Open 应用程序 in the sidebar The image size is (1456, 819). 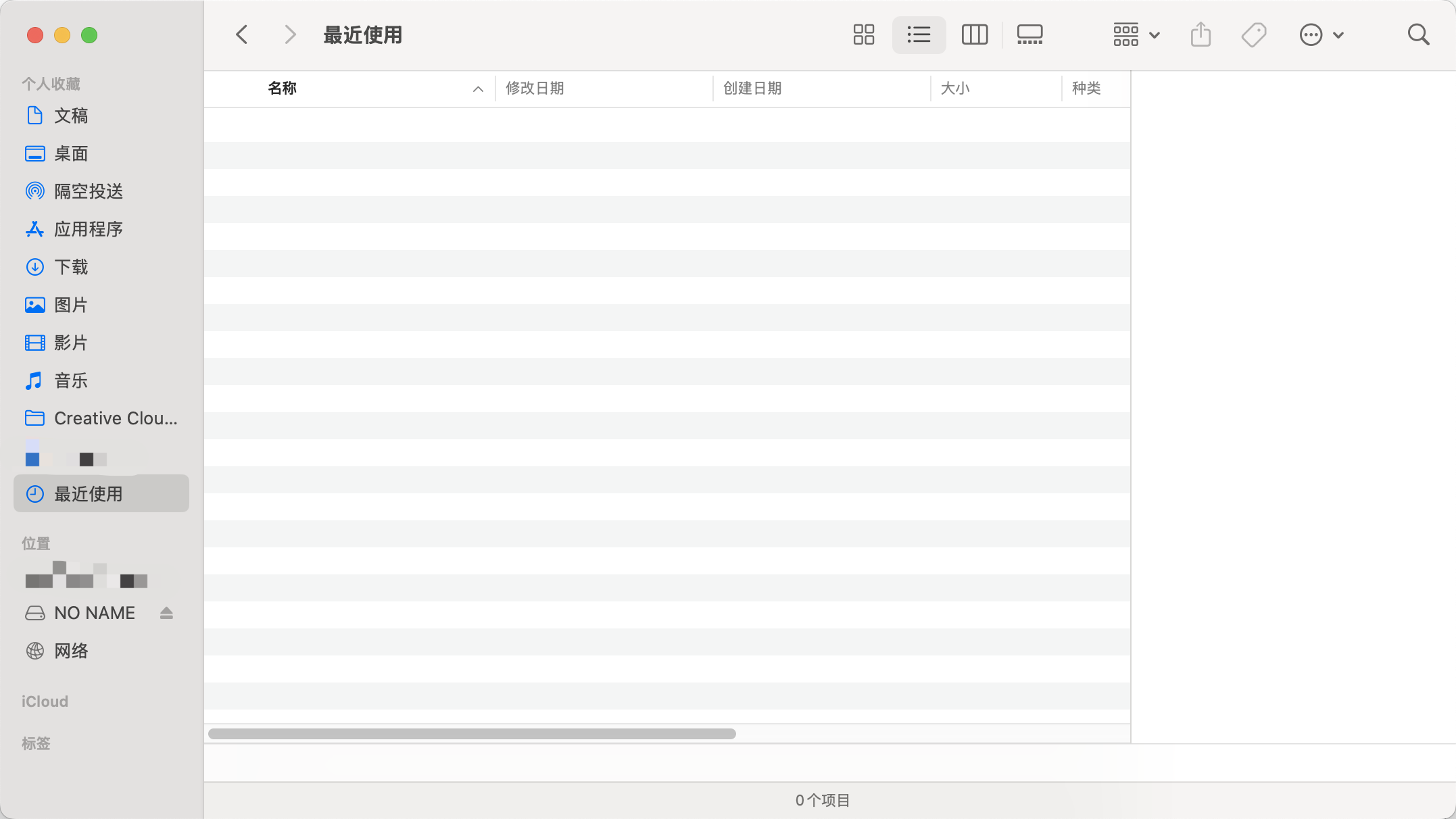pos(88,229)
